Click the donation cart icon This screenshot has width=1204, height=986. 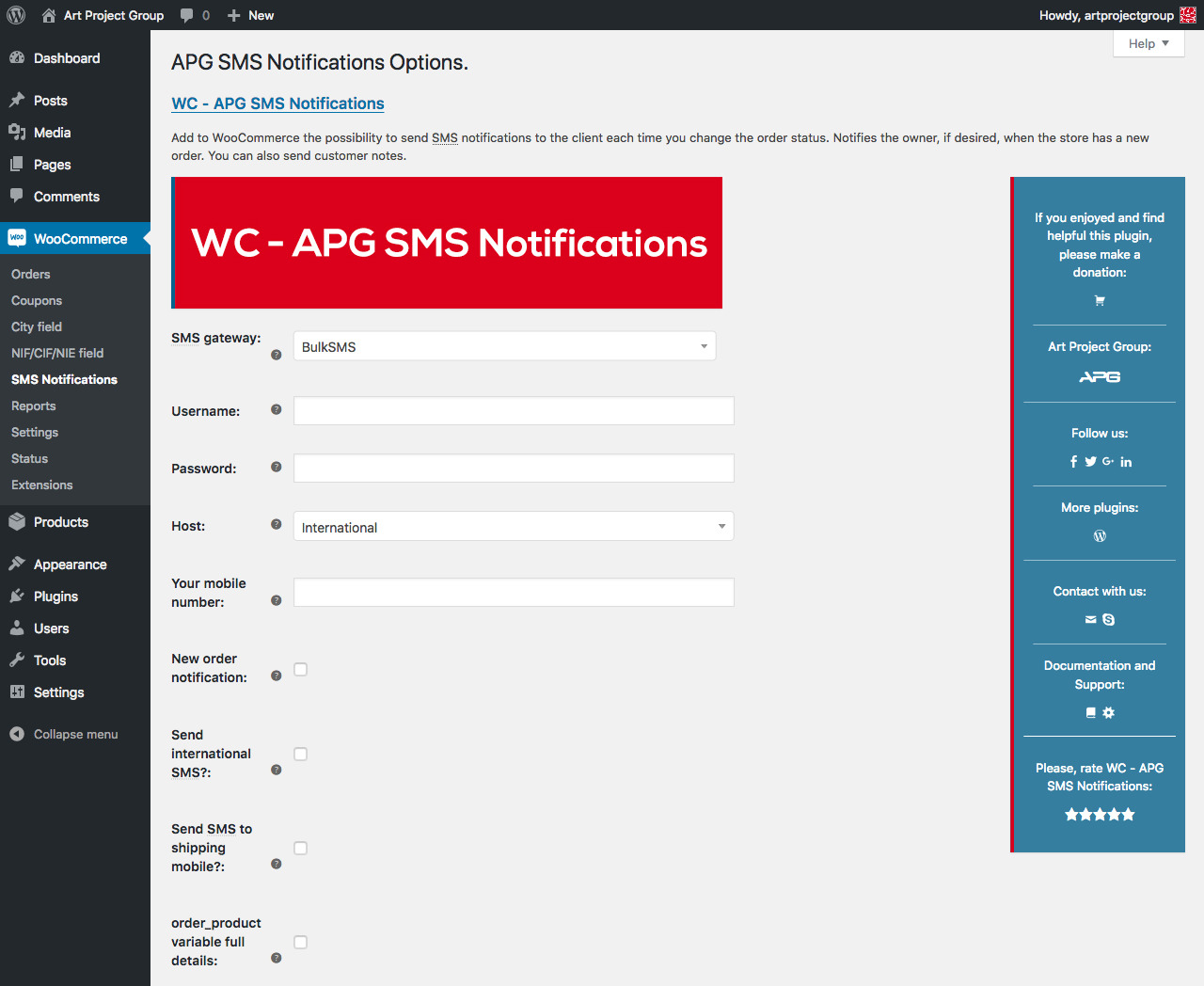click(x=1100, y=301)
